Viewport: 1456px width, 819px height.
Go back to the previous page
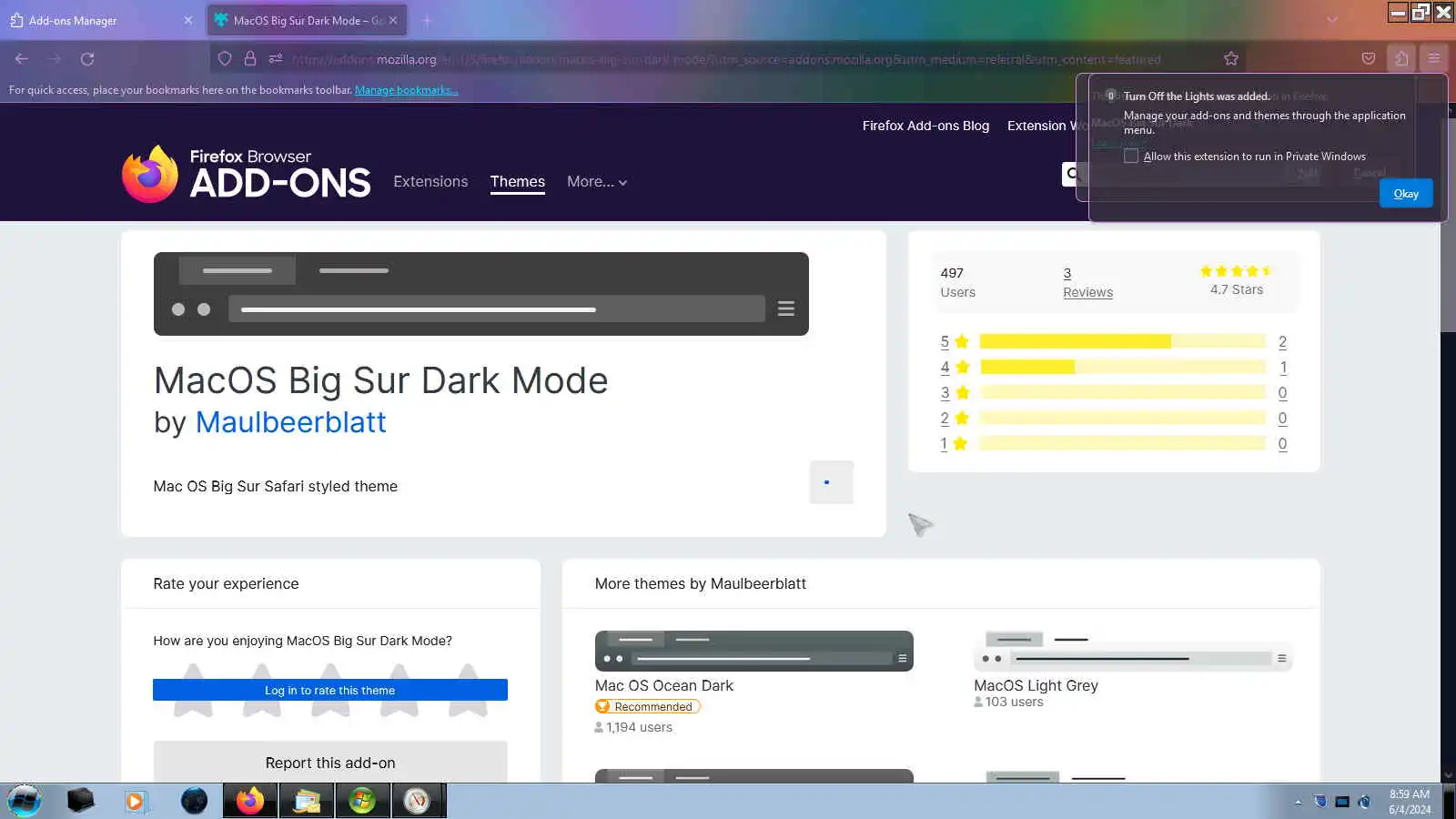pos(22,58)
